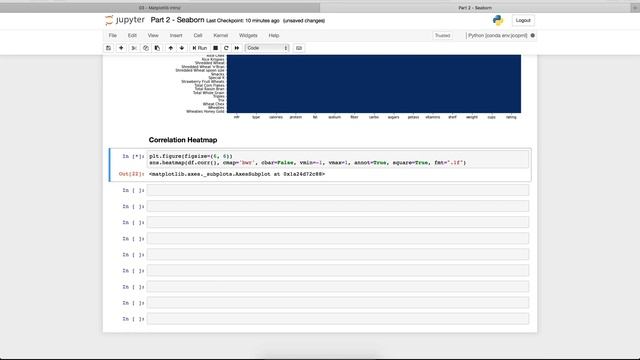The width and height of the screenshot is (640, 360).
Task: Click the dark blue heatmap plot
Action: tap(373, 84)
